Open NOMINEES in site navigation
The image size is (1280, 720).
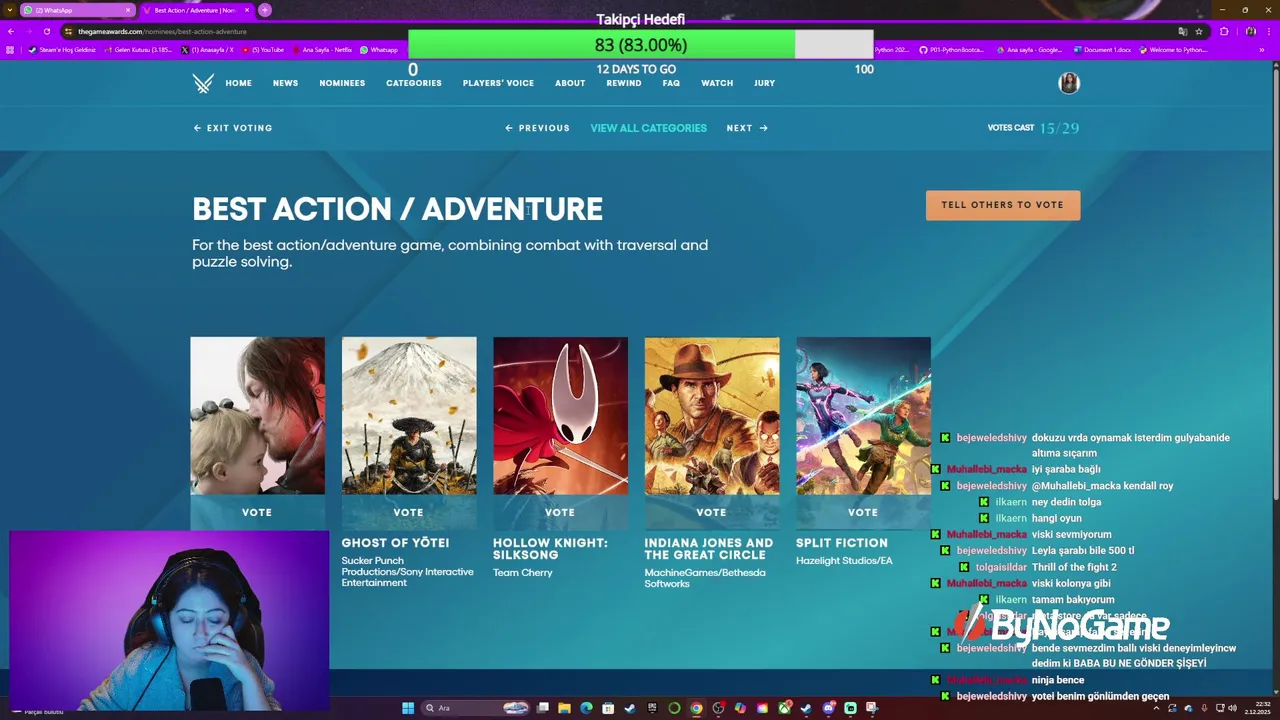click(x=342, y=83)
